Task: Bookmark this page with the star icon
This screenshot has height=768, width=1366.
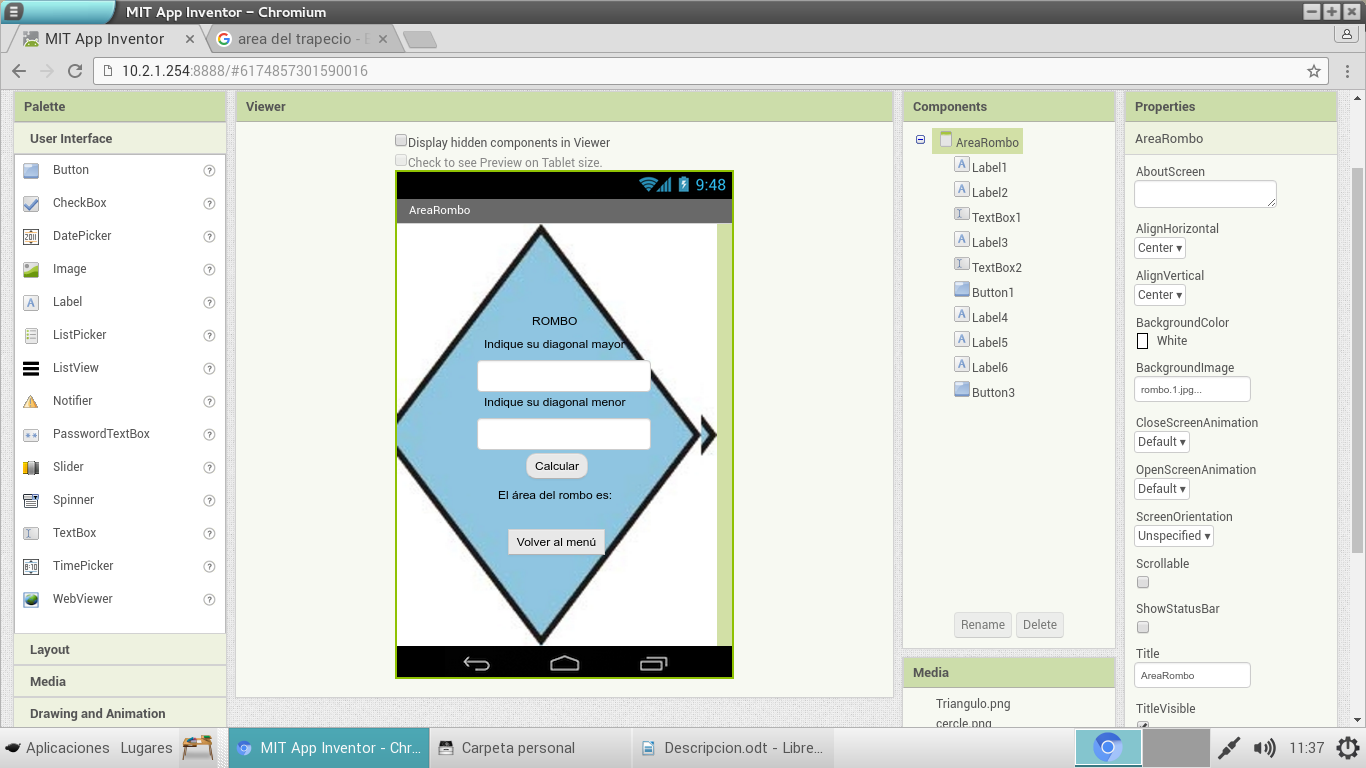Action: pyautogui.click(x=1314, y=71)
